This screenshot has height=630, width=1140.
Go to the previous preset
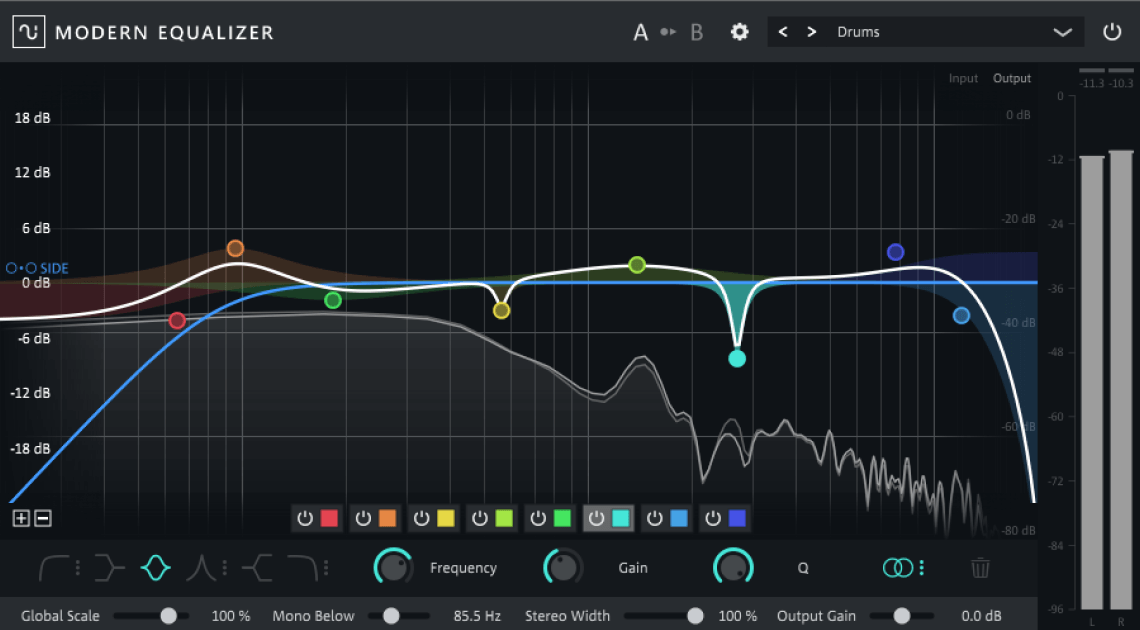(x=783, y=32)
